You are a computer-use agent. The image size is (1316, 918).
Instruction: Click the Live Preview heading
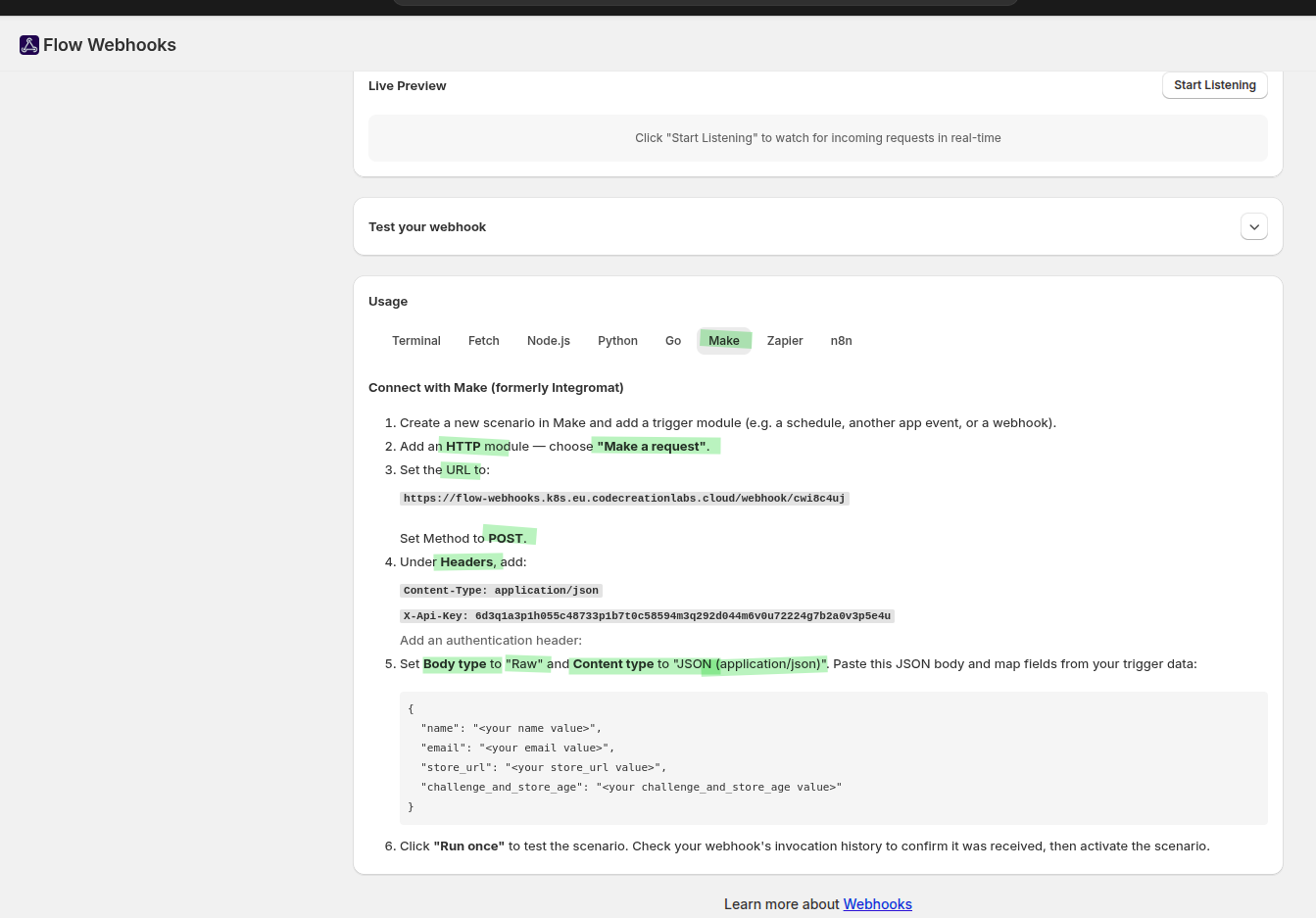tap(407, 86)
